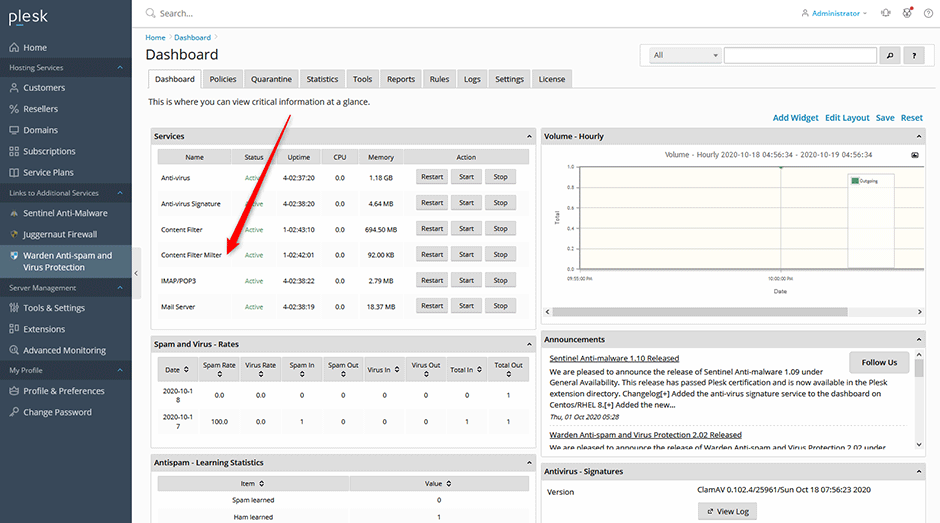The image size is (940, 523).
Task: Collapse the Hosting Services section
Action: click(121, 68)
